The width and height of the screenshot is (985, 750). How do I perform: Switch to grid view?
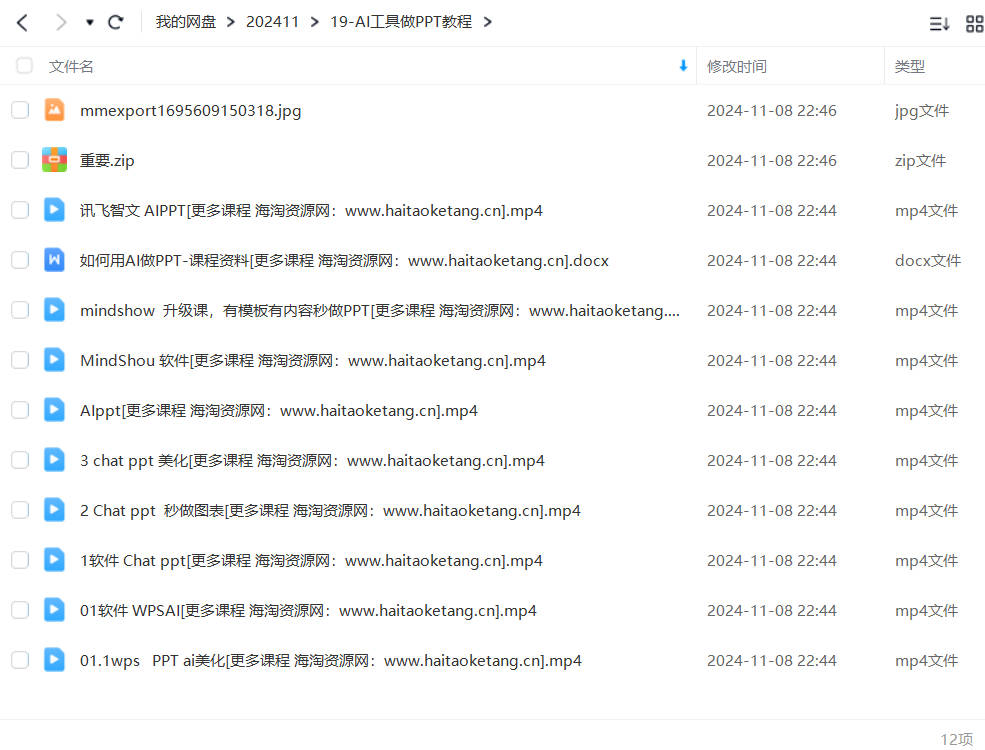pyautogui.click(x=974, y=24)
